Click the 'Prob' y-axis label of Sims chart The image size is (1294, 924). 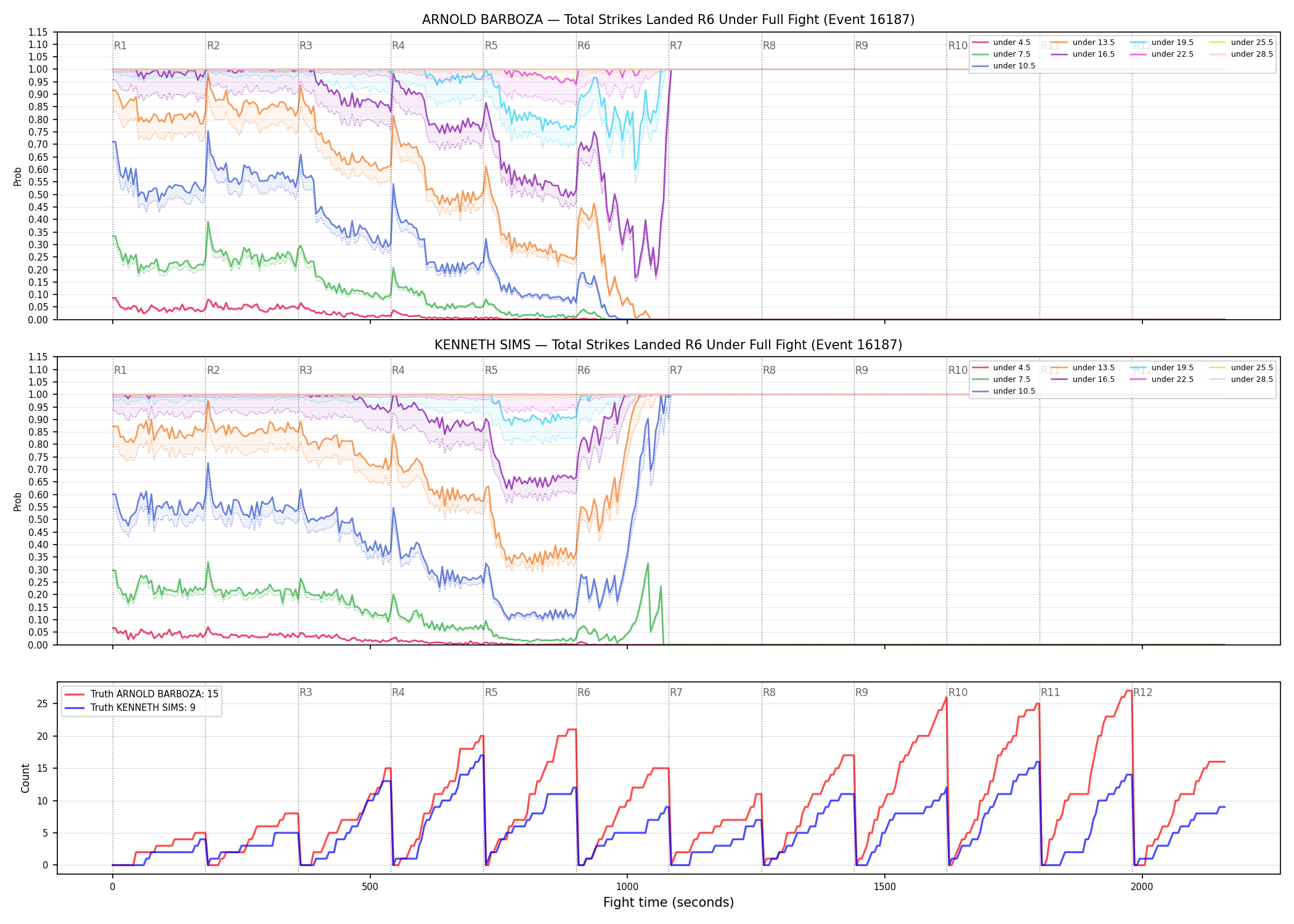click(18, 501)
